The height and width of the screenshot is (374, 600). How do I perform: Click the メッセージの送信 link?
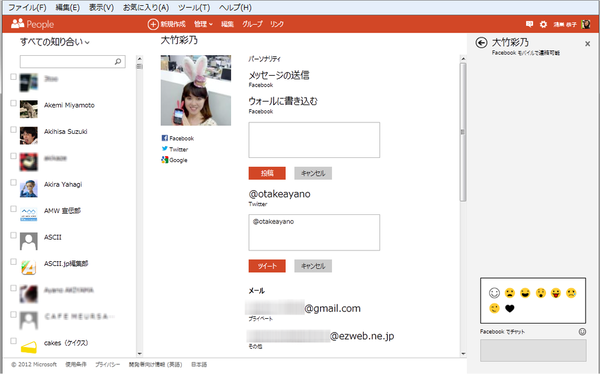click(x=279, y=75)
